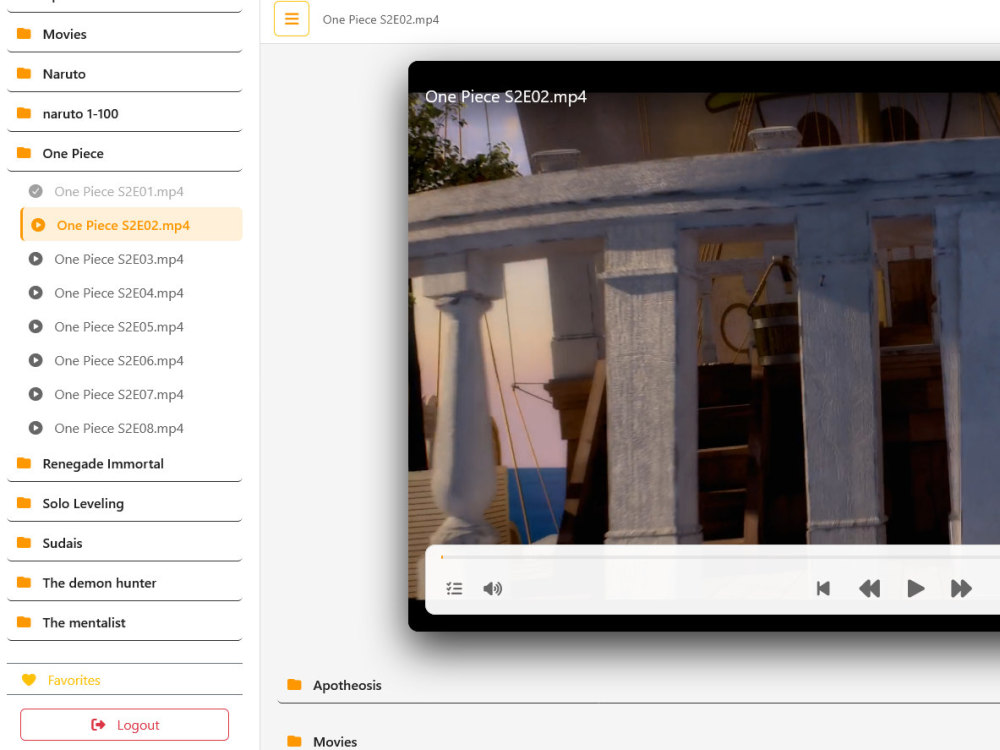1000x750 pixels.
Task: Click the Logout button
Action: click(124, 724)
